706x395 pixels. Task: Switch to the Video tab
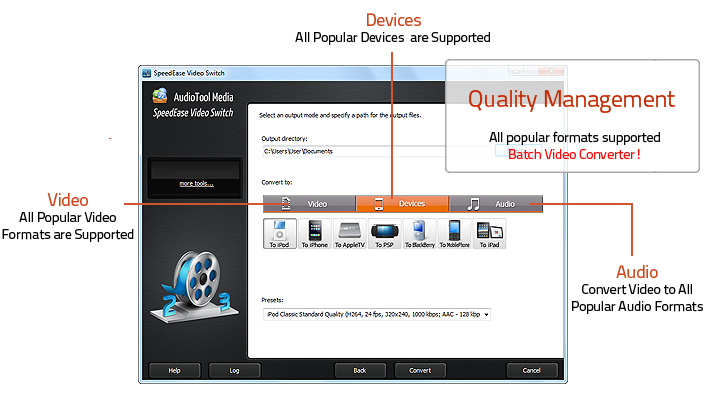(x=309, y=204)
